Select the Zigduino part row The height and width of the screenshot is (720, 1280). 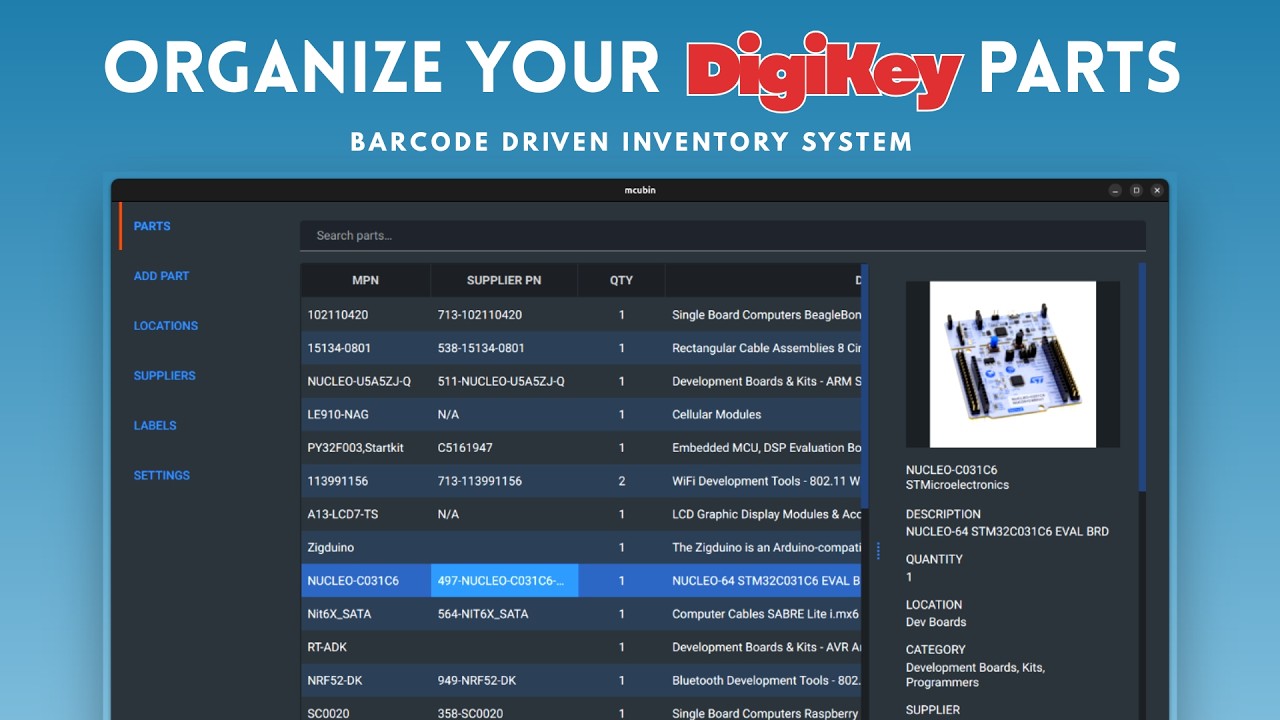tap(581, 547)
